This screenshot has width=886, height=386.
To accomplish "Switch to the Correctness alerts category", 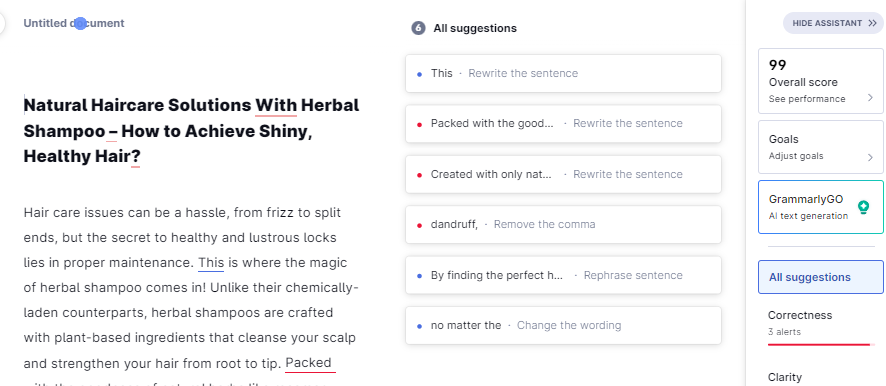I will click(x=820, y=323).
